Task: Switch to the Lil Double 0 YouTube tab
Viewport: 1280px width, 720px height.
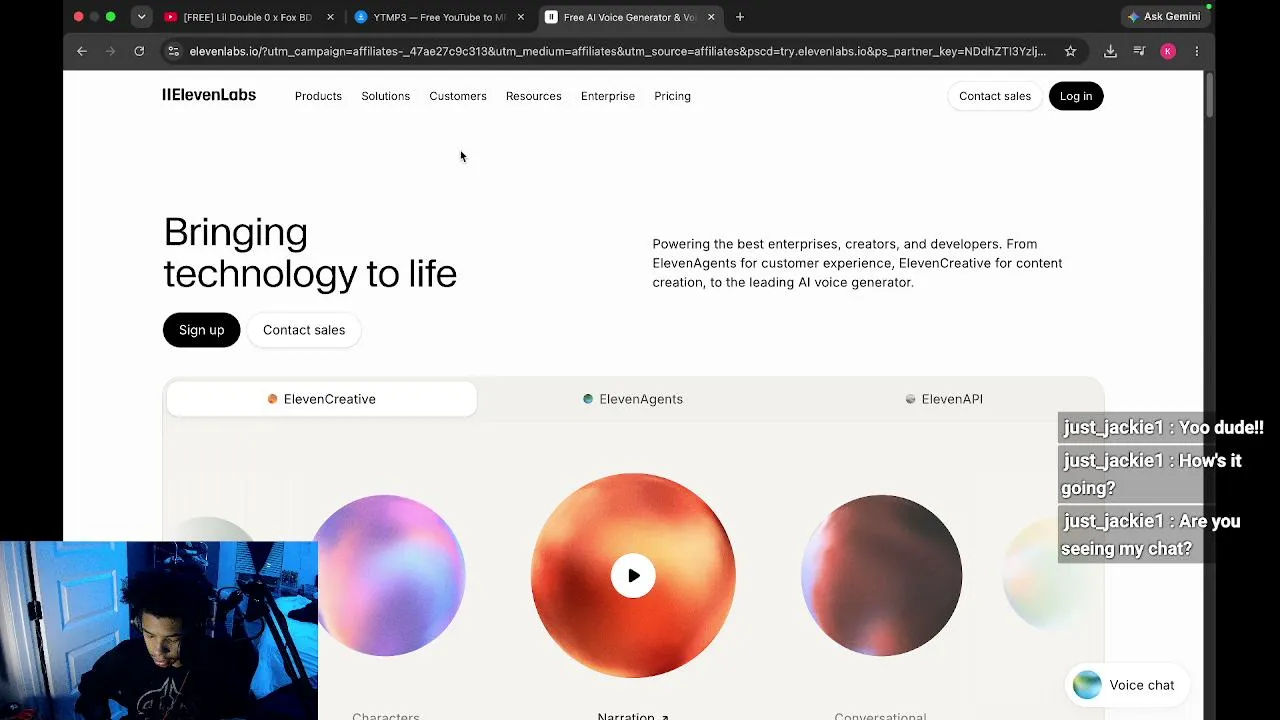Action: 248,17
